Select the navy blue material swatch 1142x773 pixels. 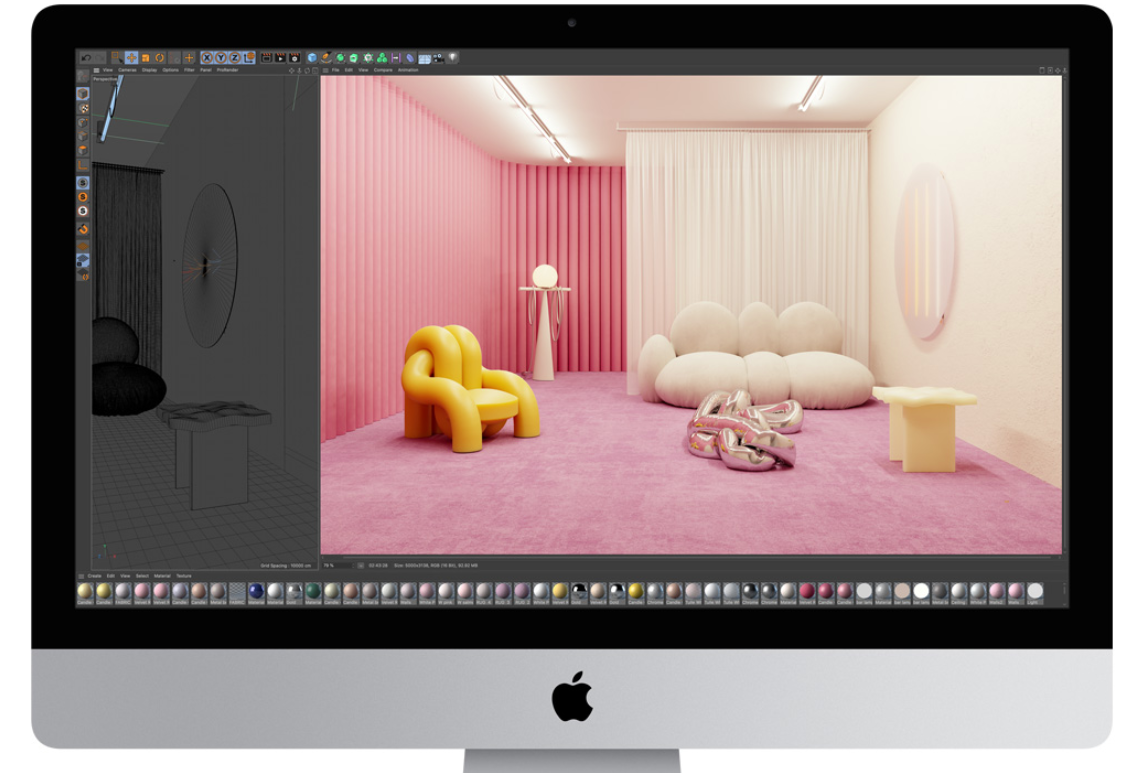click(x=256, y=591)
